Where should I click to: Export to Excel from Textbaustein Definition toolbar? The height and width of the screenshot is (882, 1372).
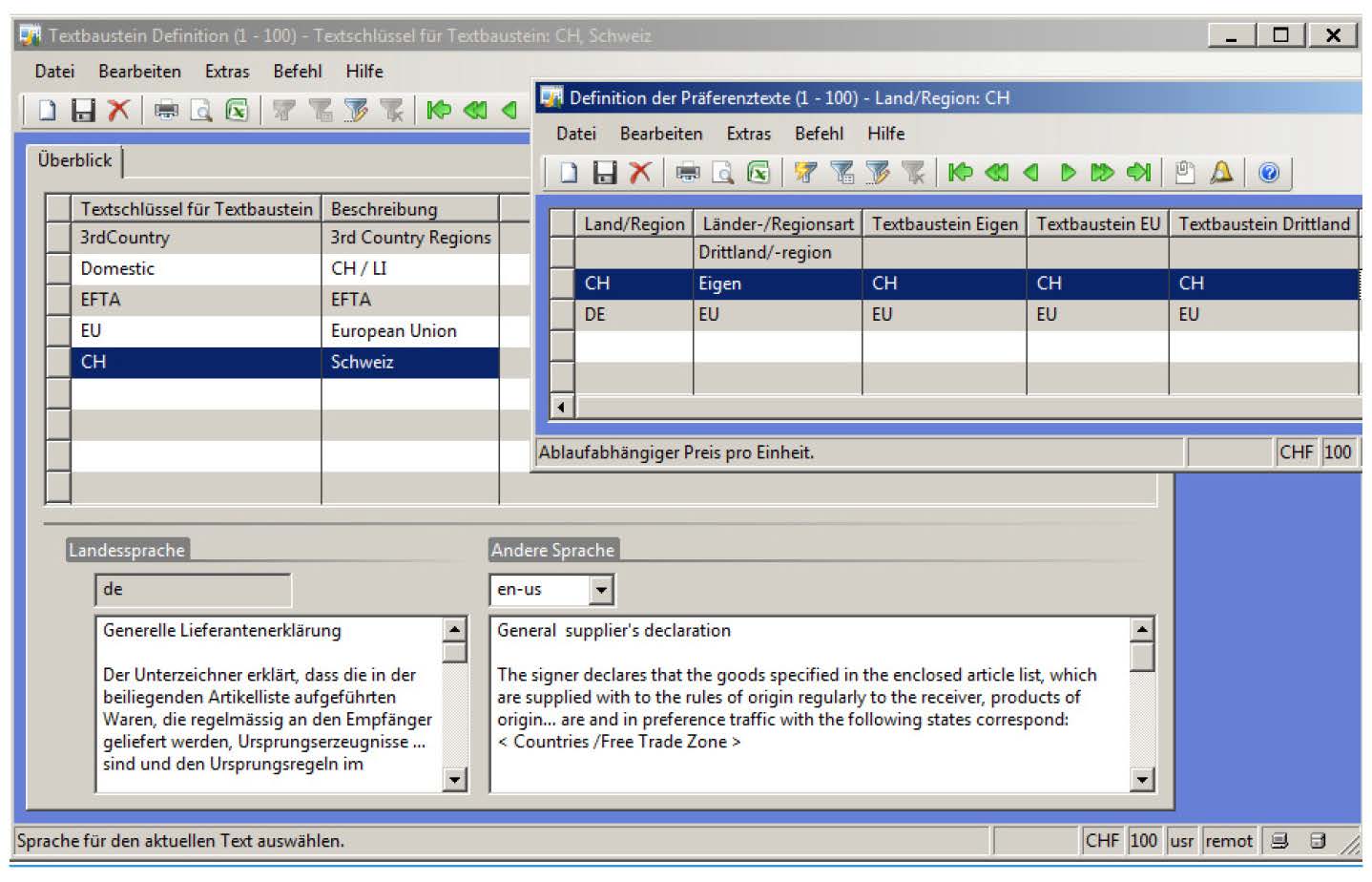click(x=236, y=110)
